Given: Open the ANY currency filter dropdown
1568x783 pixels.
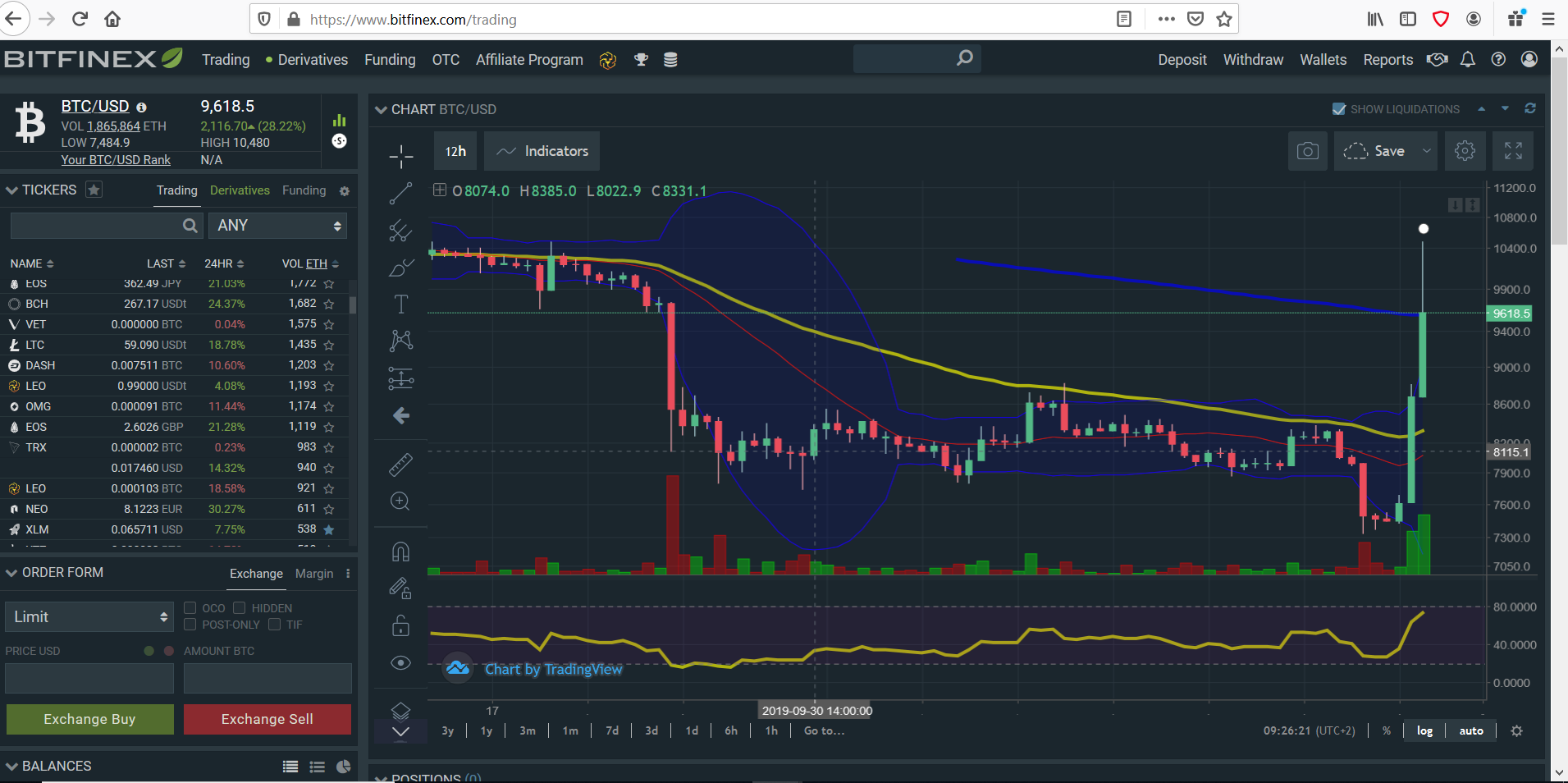Looking at the screenshot, I should pos(278,226).
